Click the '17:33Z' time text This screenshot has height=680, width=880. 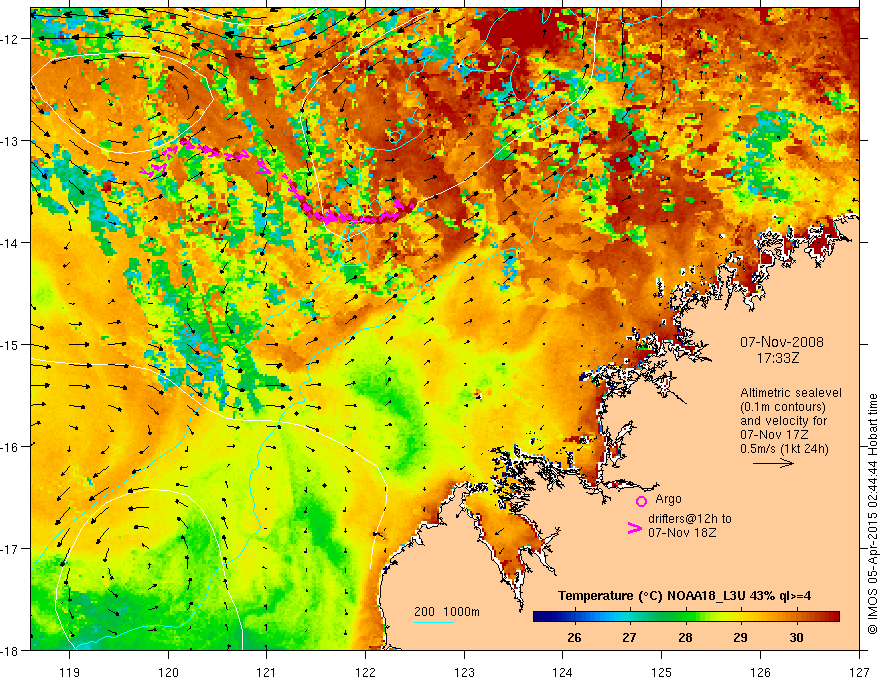pos(777,358)
